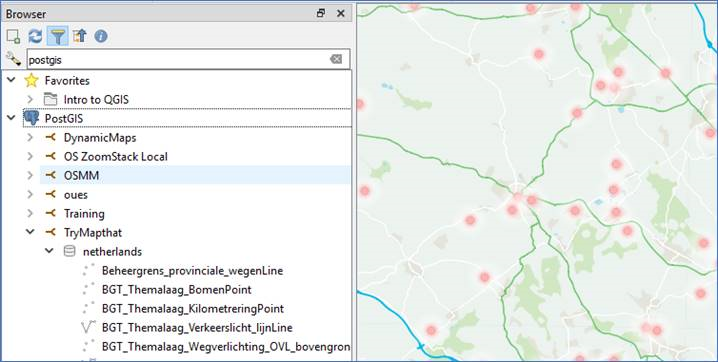Select the netherlands schema label
Screen dimensions: 718x362
point(112,251)
